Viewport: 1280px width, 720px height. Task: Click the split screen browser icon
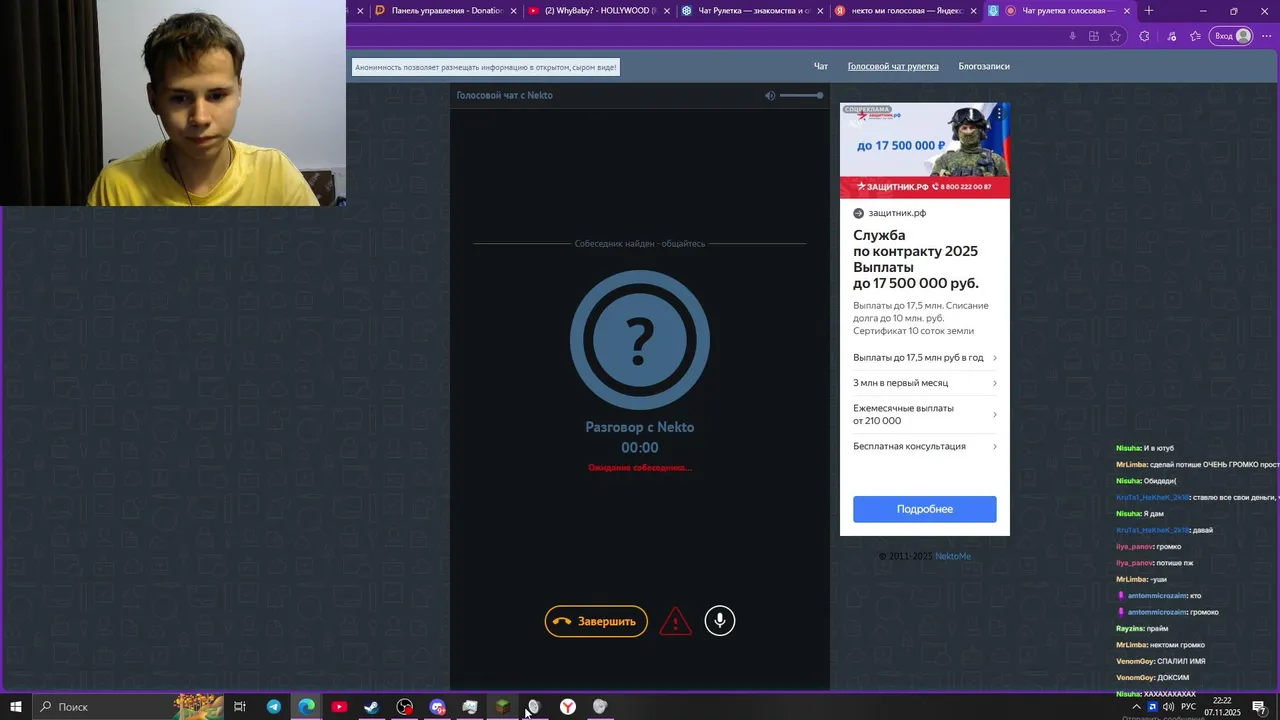(1094, 36)
